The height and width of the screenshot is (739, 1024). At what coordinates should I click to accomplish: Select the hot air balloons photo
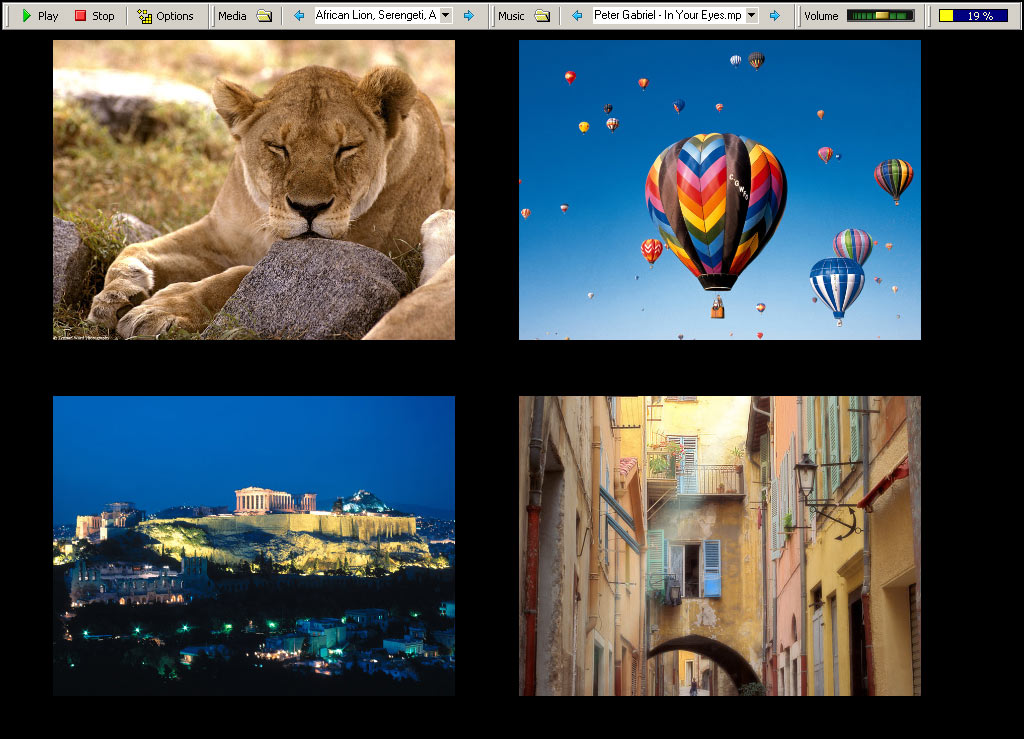pos(720,190)
